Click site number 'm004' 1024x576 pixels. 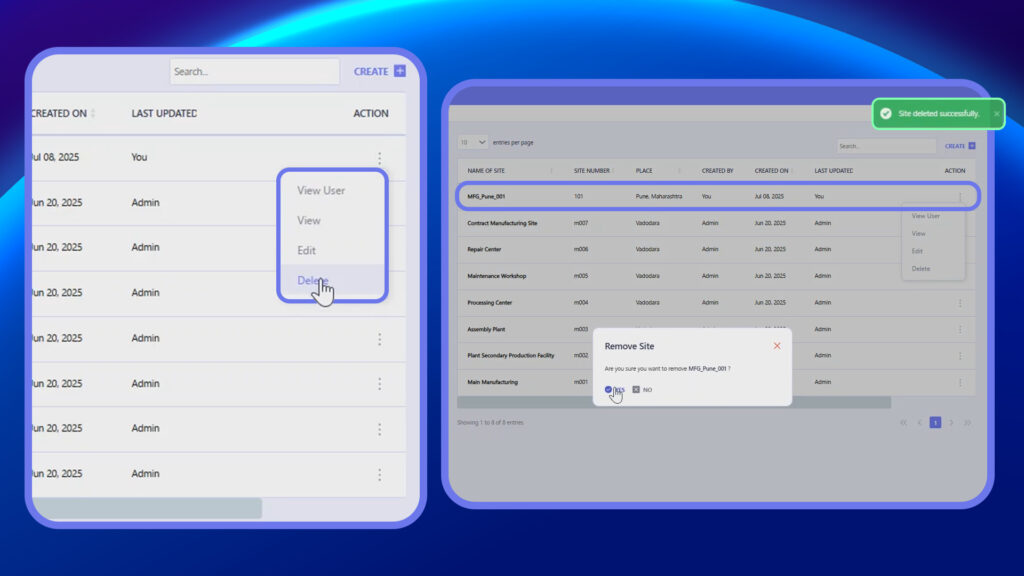(581, 303)
